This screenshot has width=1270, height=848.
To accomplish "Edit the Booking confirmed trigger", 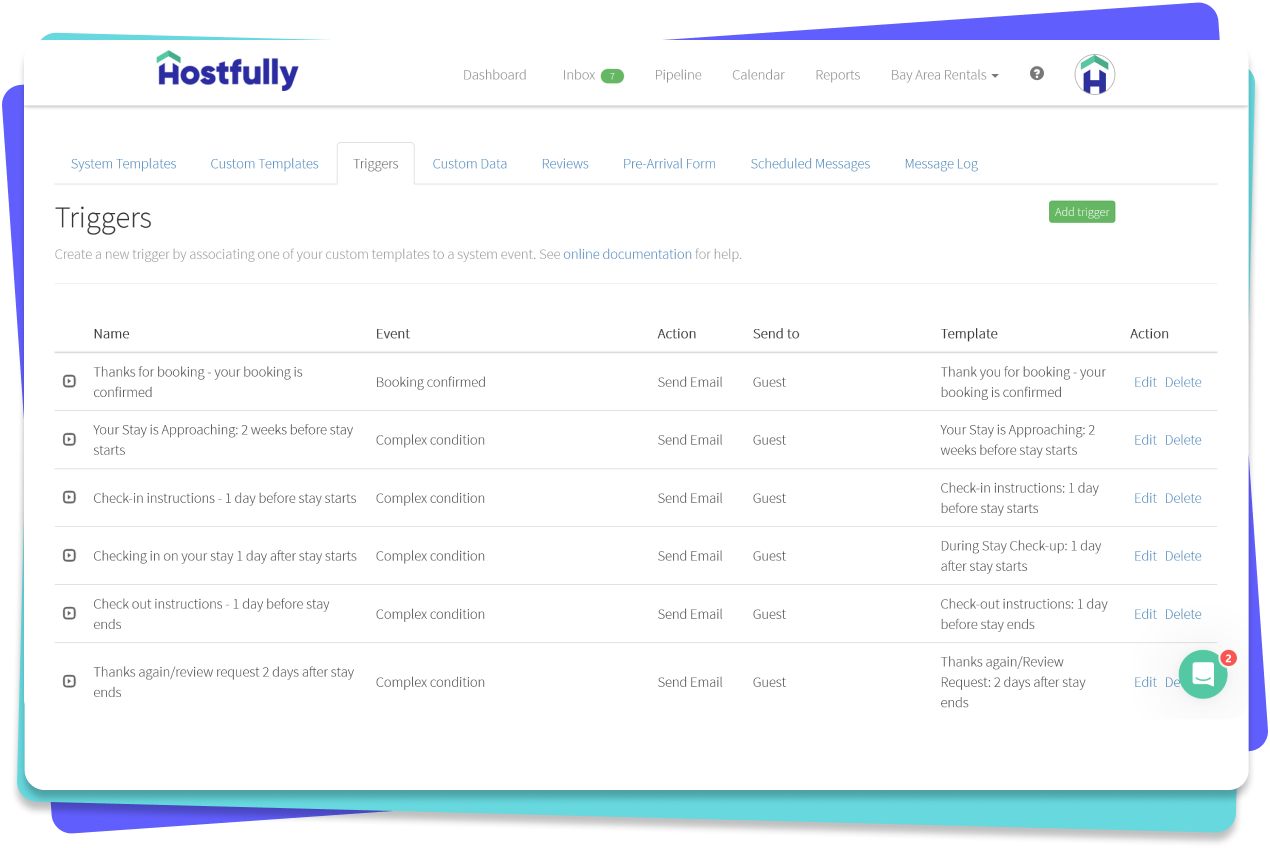I will tap(1145, 382).
